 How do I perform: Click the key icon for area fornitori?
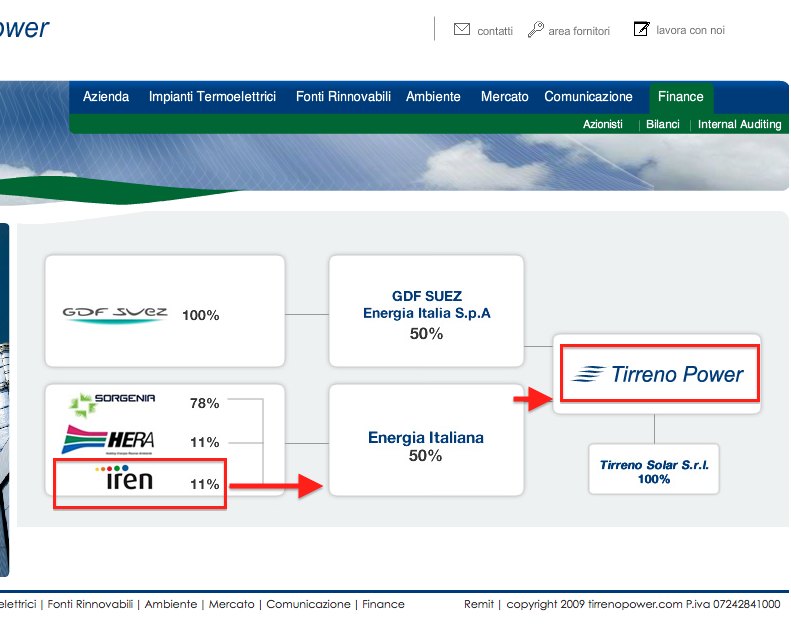click(x=536, y=30)
